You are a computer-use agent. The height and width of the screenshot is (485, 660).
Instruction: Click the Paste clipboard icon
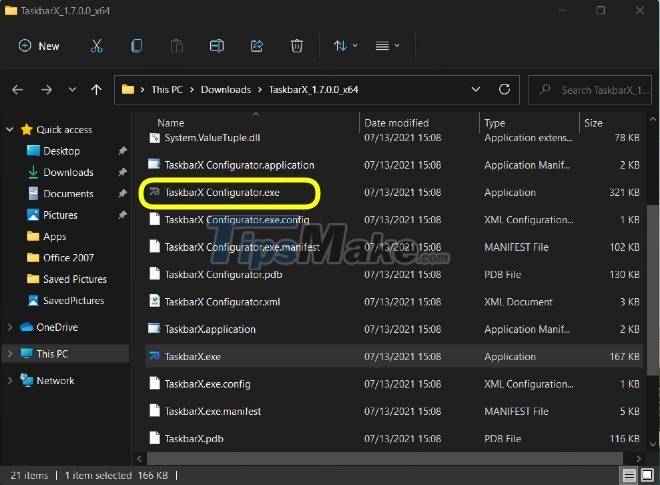click(177, 46)
